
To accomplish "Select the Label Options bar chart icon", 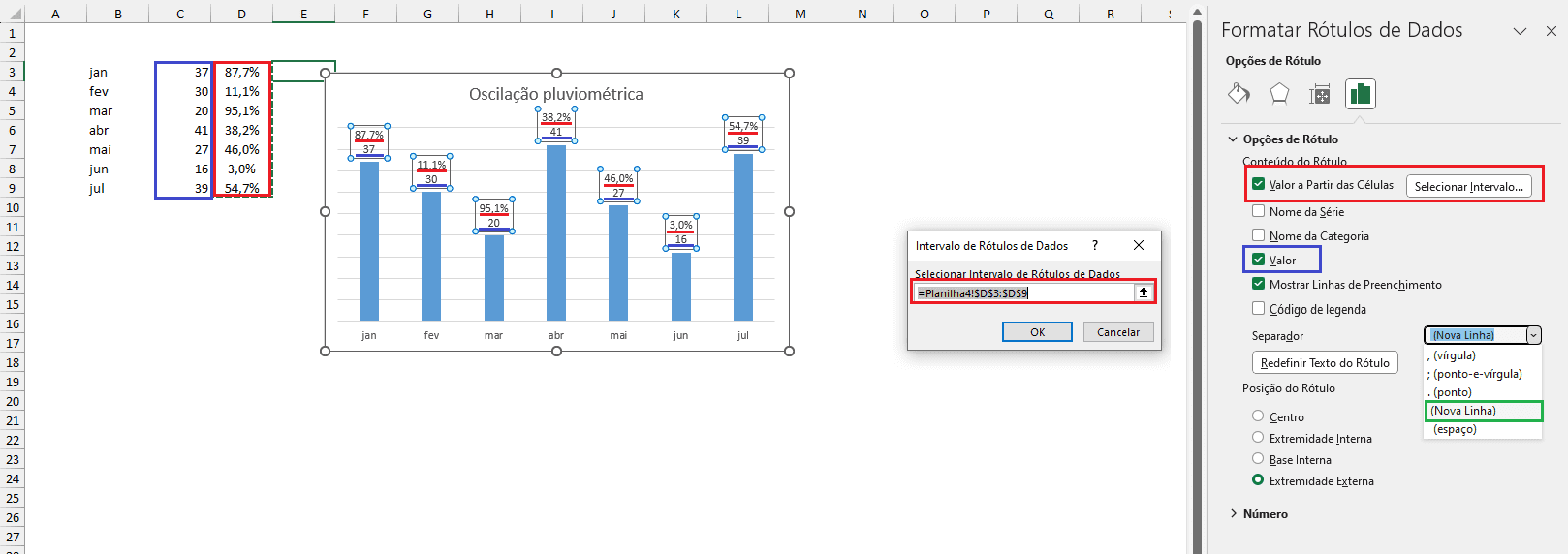I will tap(1361, 94).
